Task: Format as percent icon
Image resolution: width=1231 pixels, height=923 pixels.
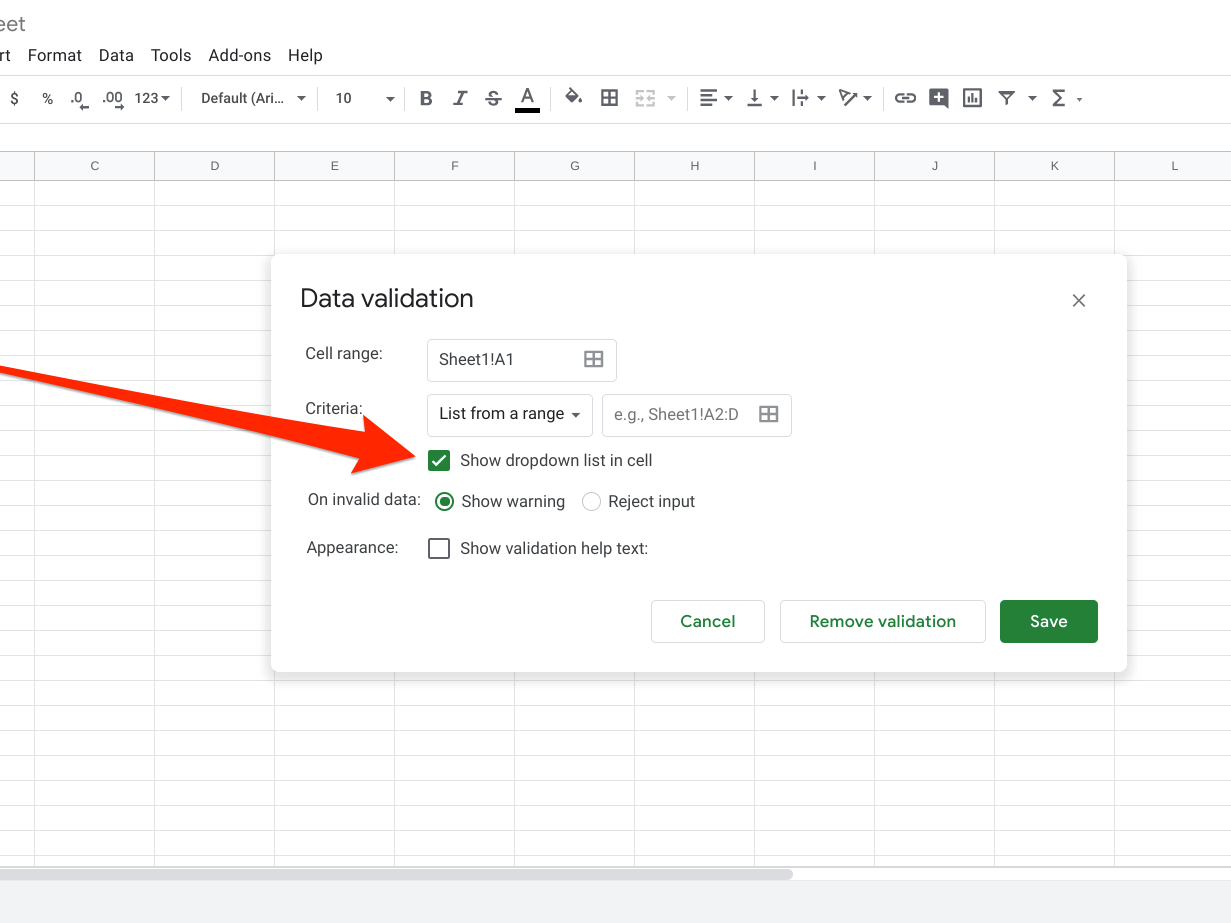Action: (x=47, y=98)
